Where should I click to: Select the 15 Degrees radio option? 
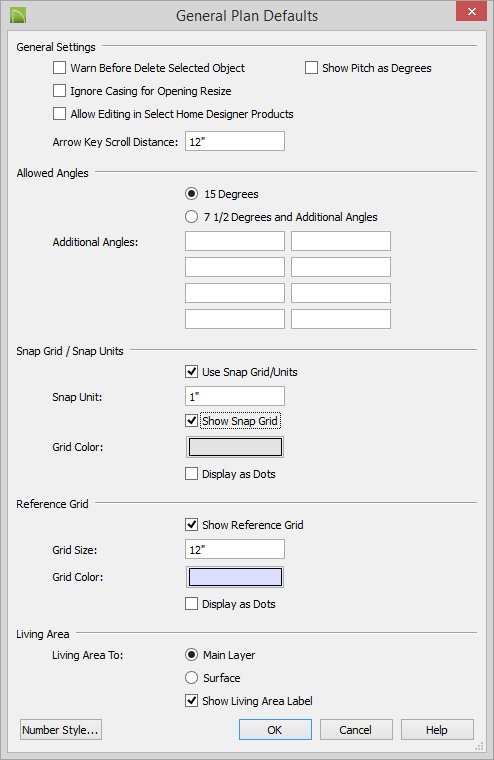[191, 194]
